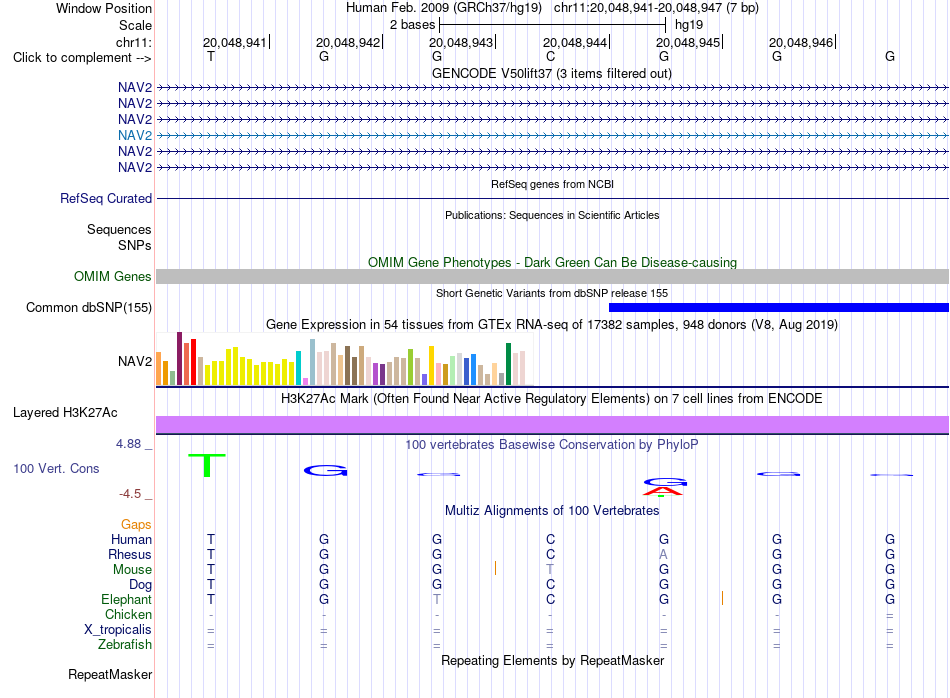Click the -4.5 conservation scale value

(130, 494)
